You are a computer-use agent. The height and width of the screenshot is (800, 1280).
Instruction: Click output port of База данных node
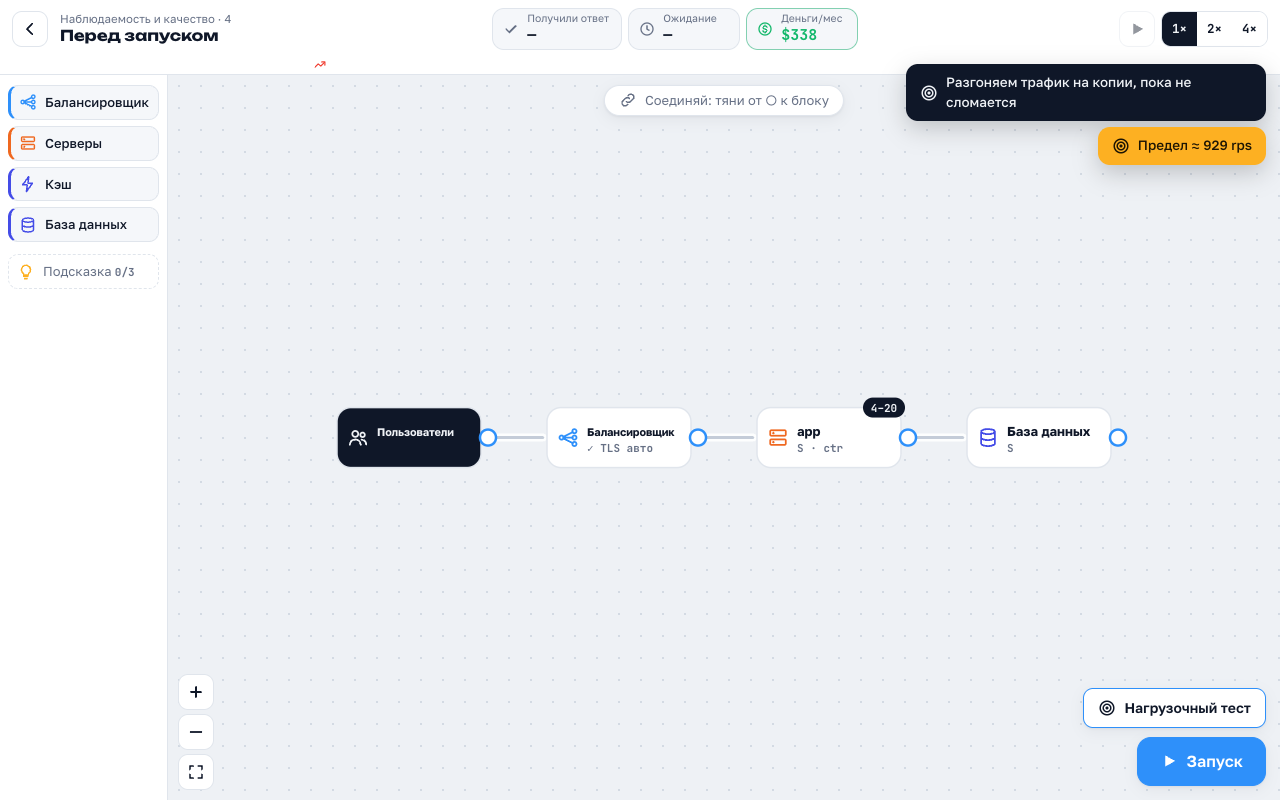coord(1118,437)
